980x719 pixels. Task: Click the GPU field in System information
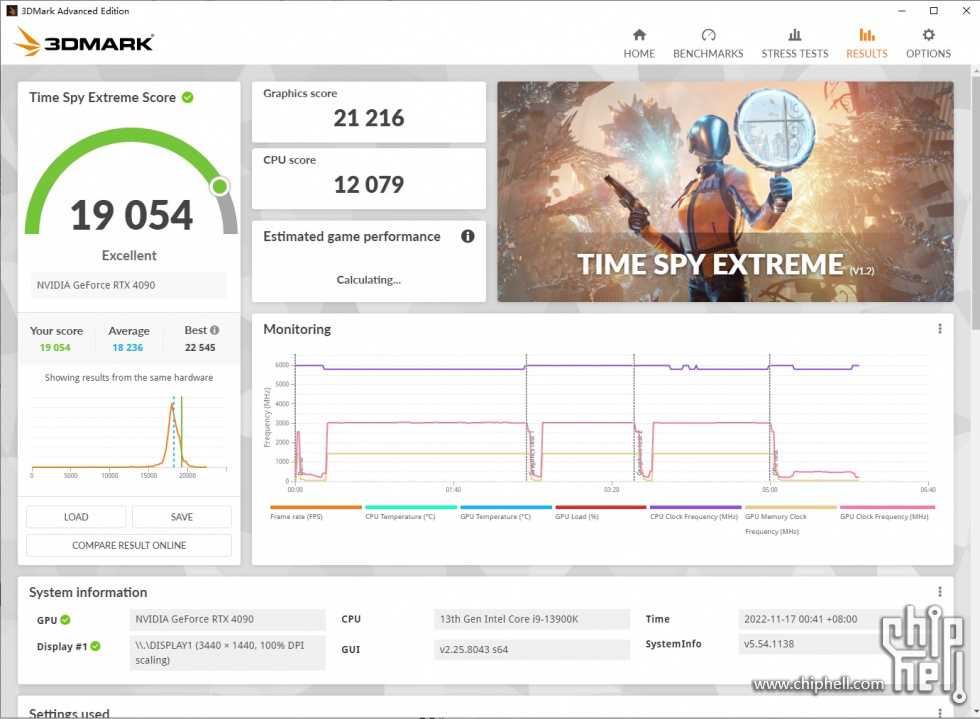(x=228, y=620)
